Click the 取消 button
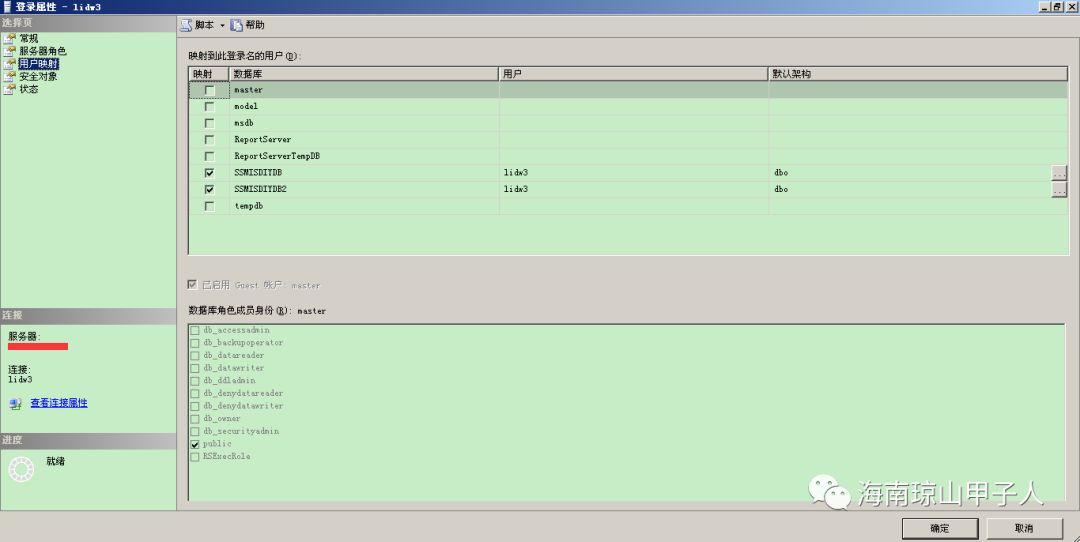The image size is (1080, 542). (x=1024, y=528)
